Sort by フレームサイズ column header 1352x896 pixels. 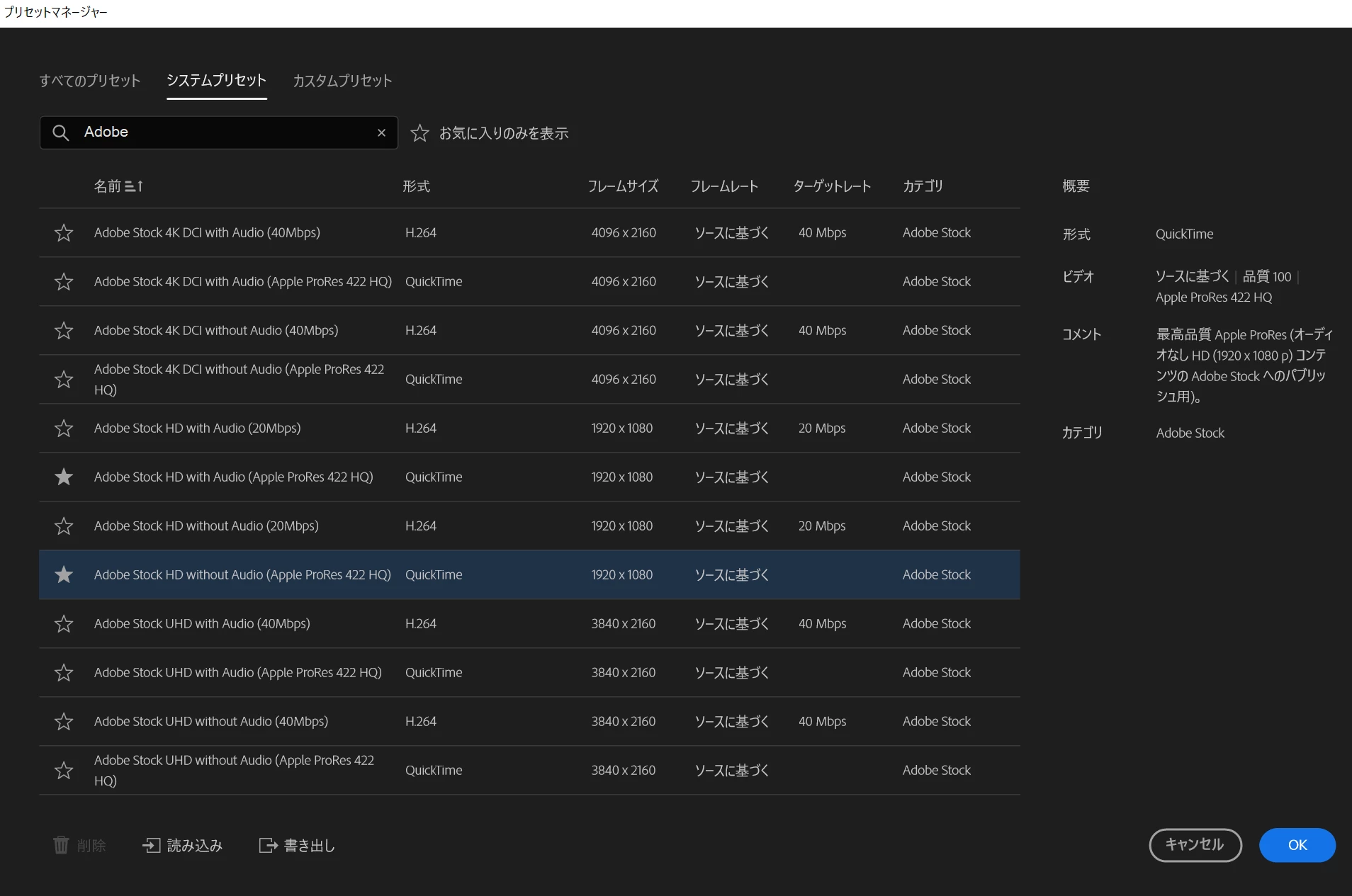(623, 186)
